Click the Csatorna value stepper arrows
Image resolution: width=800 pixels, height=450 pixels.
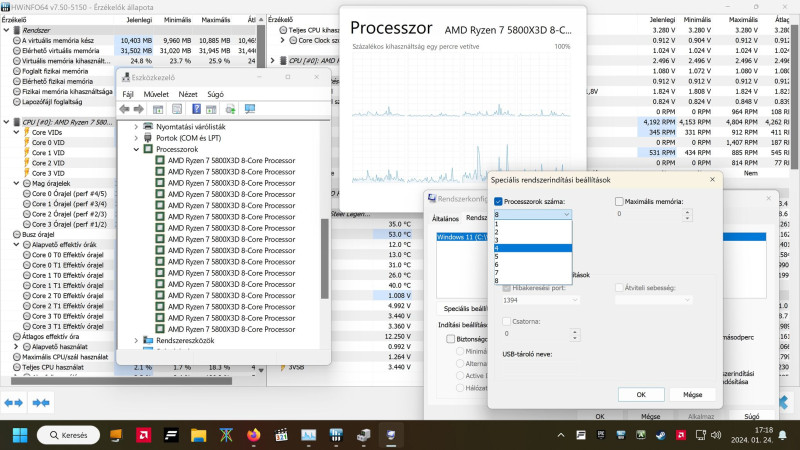[575, 335]
